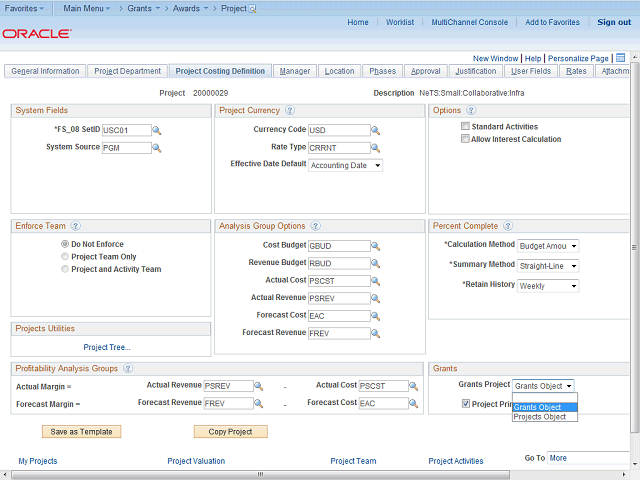Click the Save as Template button
The height and width of the screenshot is (480, 640).
(x=81, y=432)
